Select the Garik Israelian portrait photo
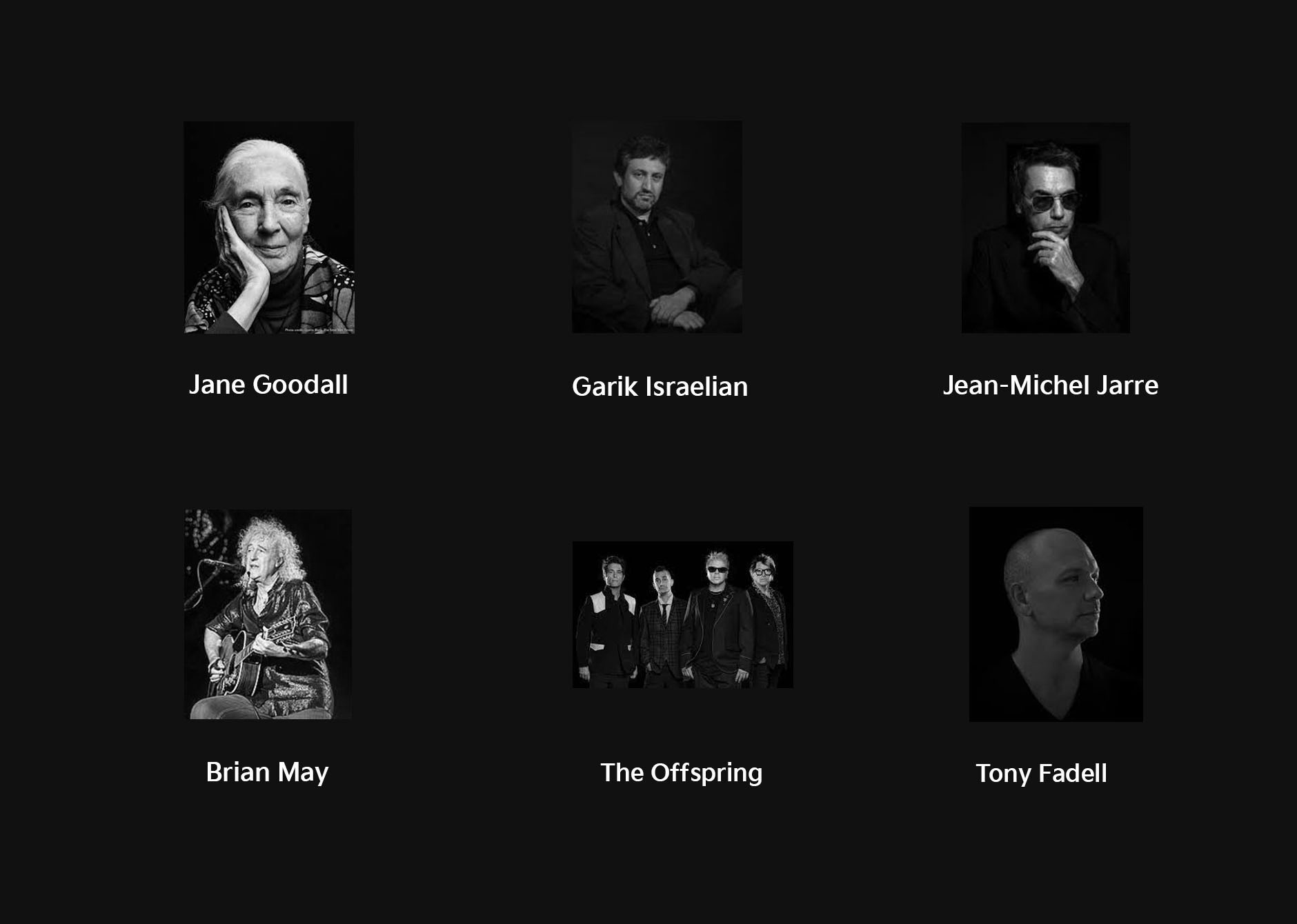This screenshot has width=1297, height=924. click(x=657, y=227)
